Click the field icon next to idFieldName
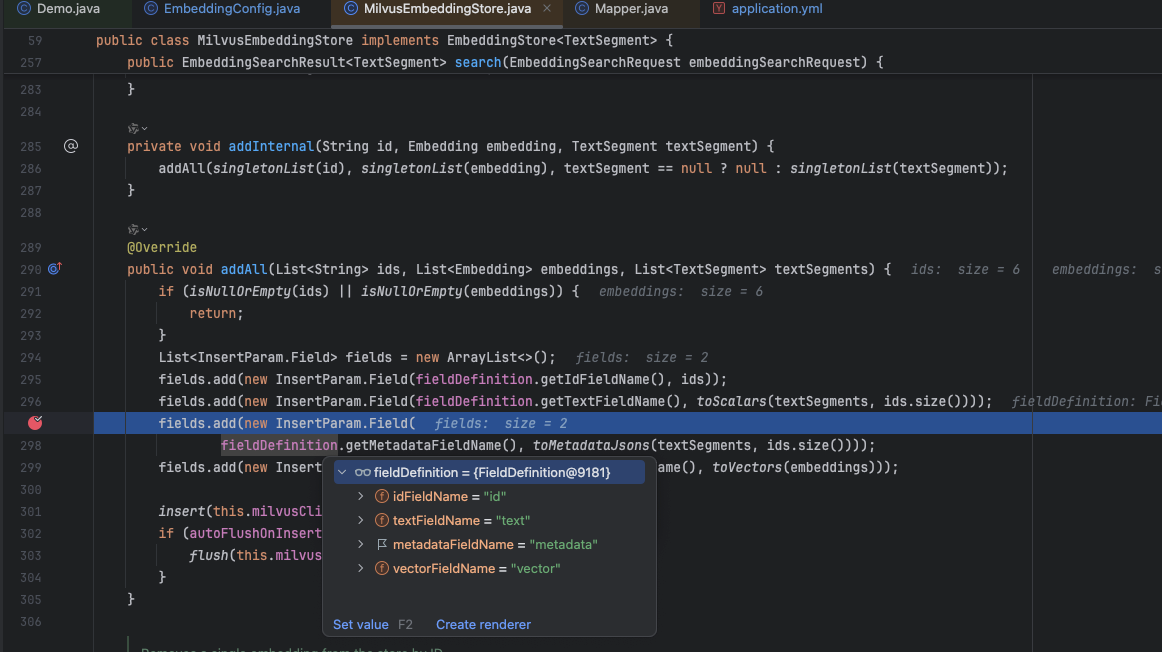The width and height of the screenshot is (1162, 652). click(382, 496)
